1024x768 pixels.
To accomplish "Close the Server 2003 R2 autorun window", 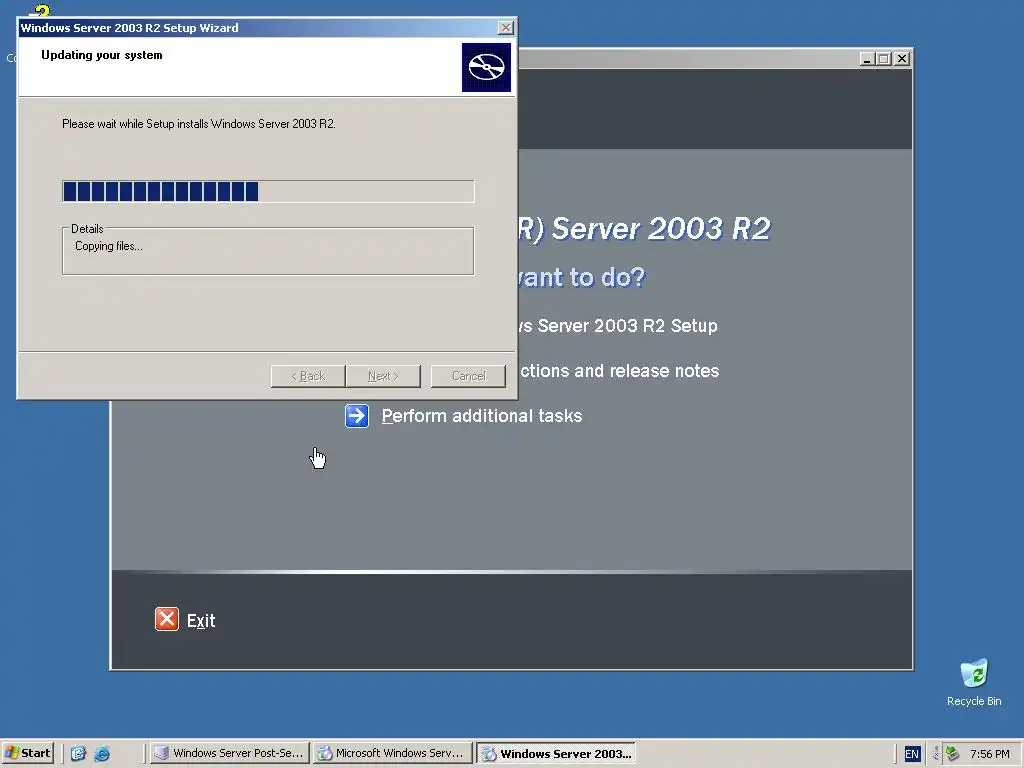I will click(902, 59).
